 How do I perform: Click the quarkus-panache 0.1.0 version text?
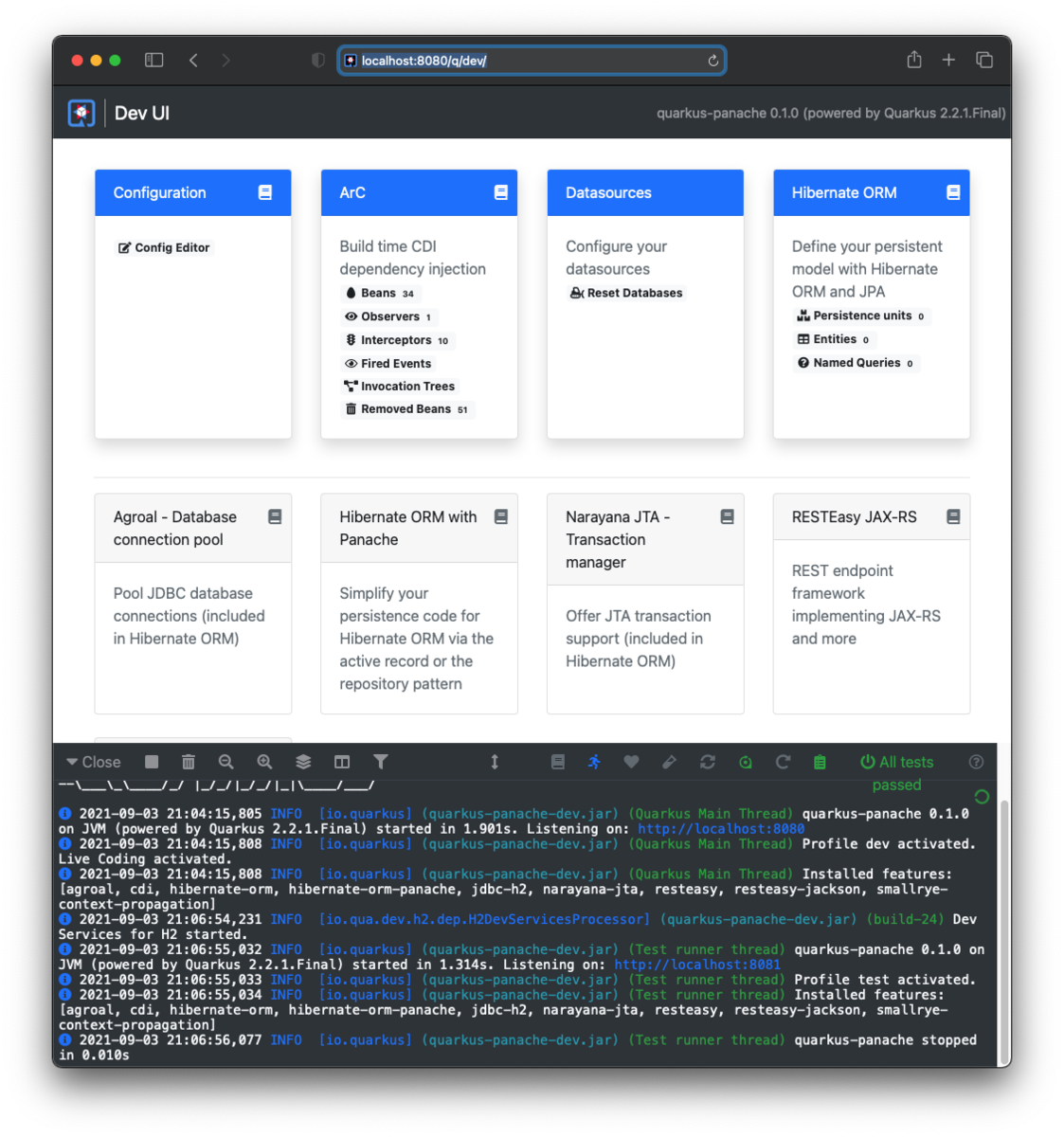831,113
